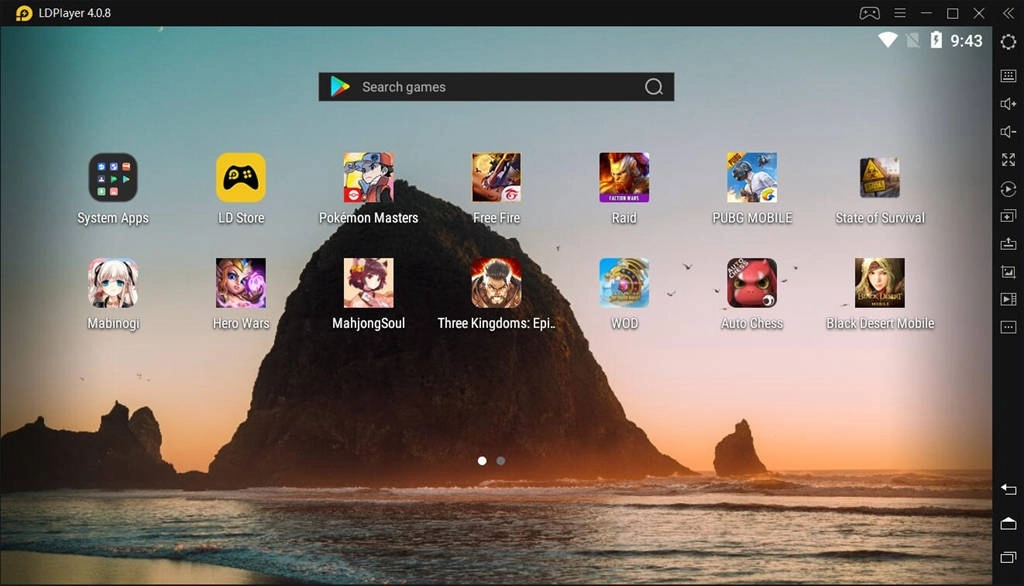Open the State of Survival game
Screen dimensions: 1024x586
(x=880, y=178)
